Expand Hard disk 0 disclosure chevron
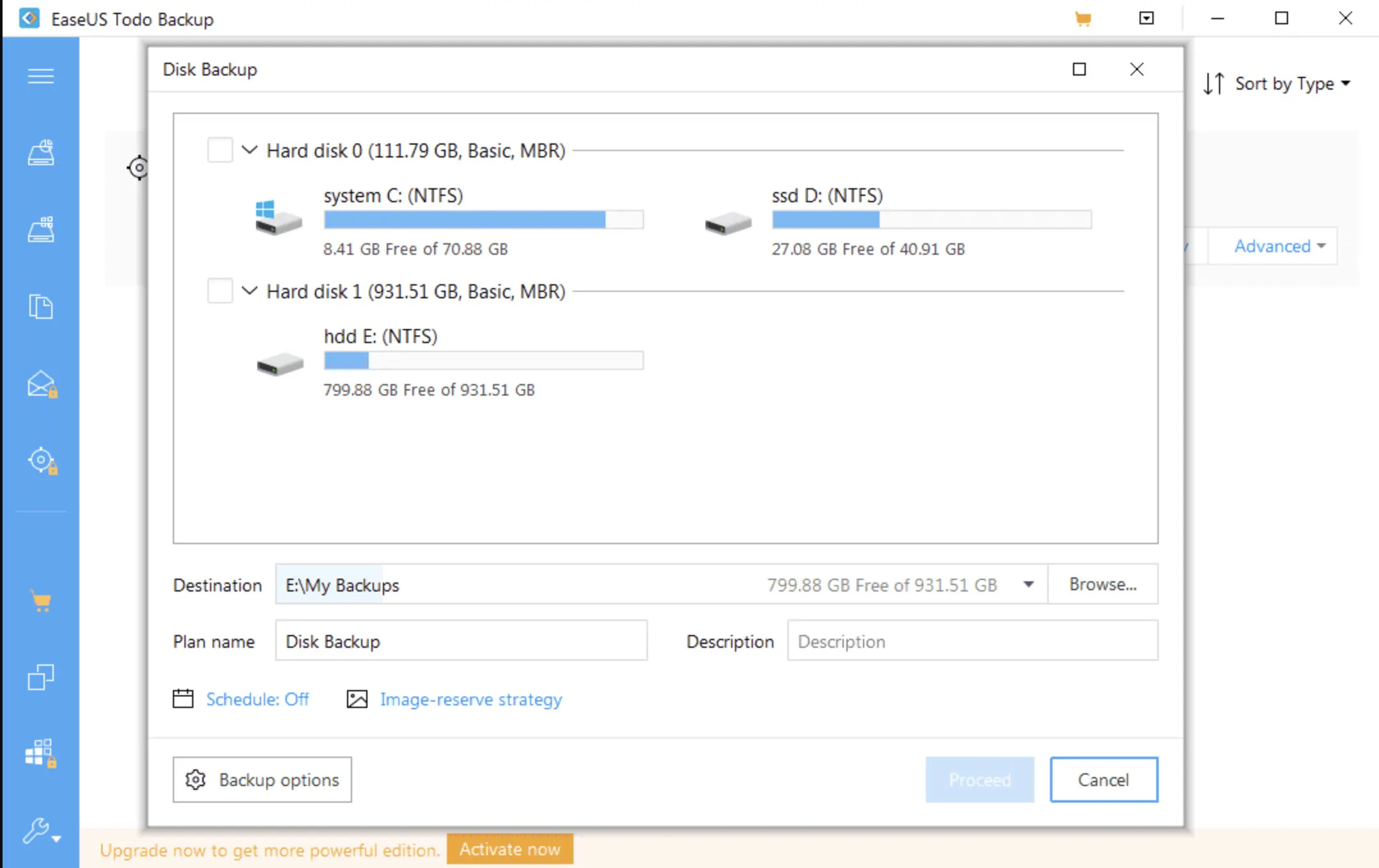This screenshot has height=868, width=1379. point(249,150)
